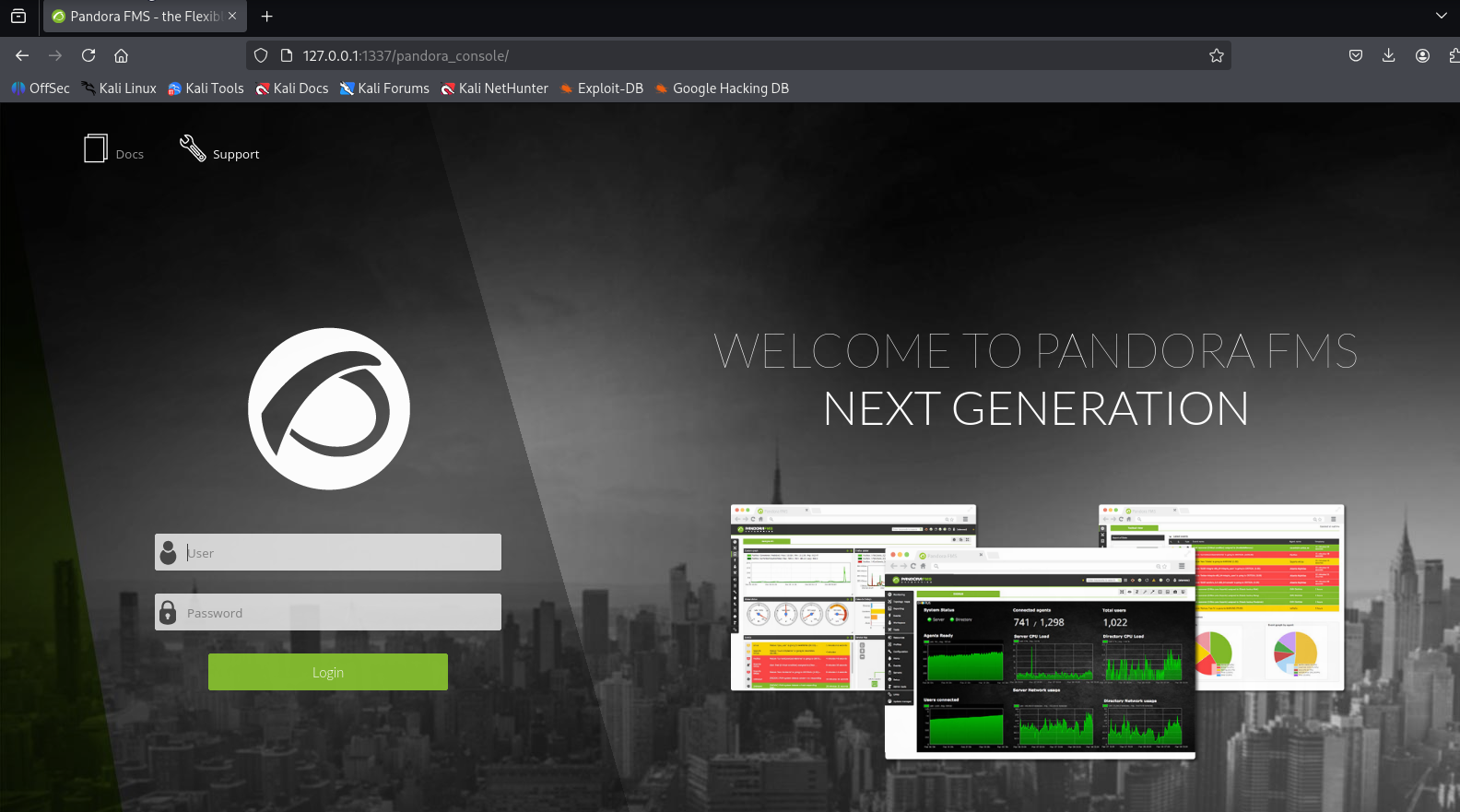
Task: Open the Kali NetHunter bookmark
Action: click(494, 88)
